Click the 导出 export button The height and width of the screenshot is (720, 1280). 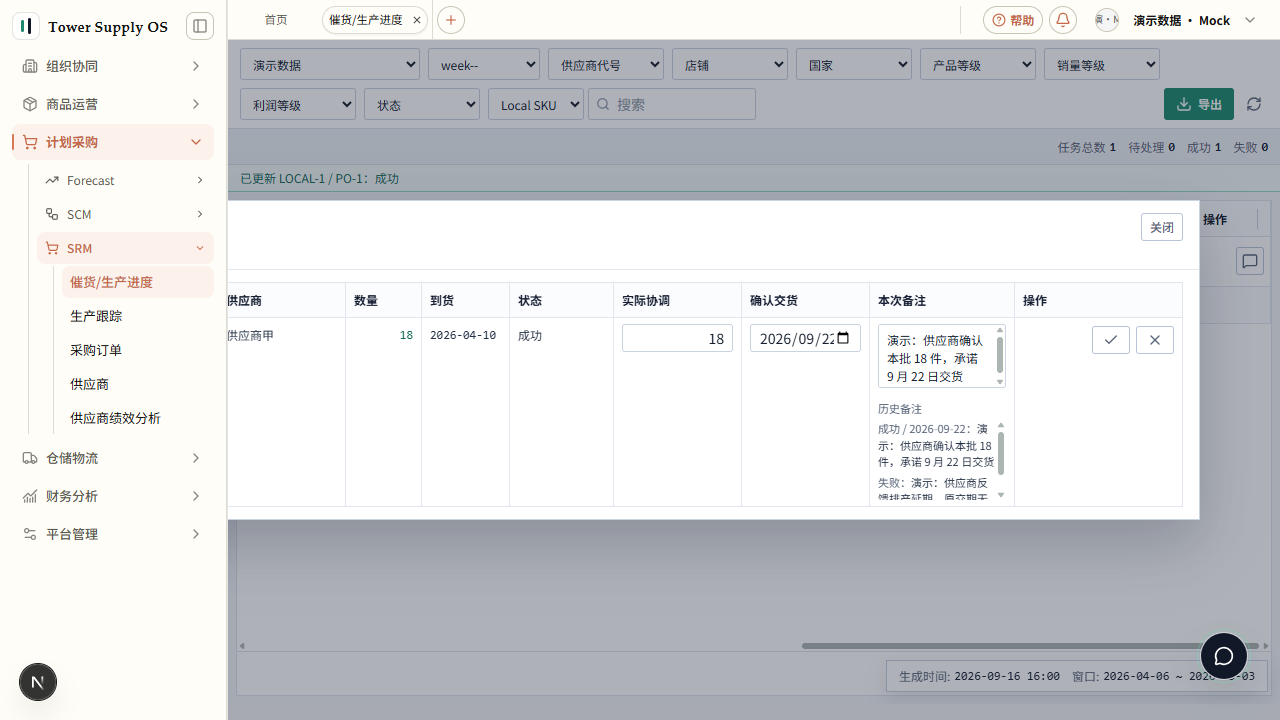(1199, 104)
